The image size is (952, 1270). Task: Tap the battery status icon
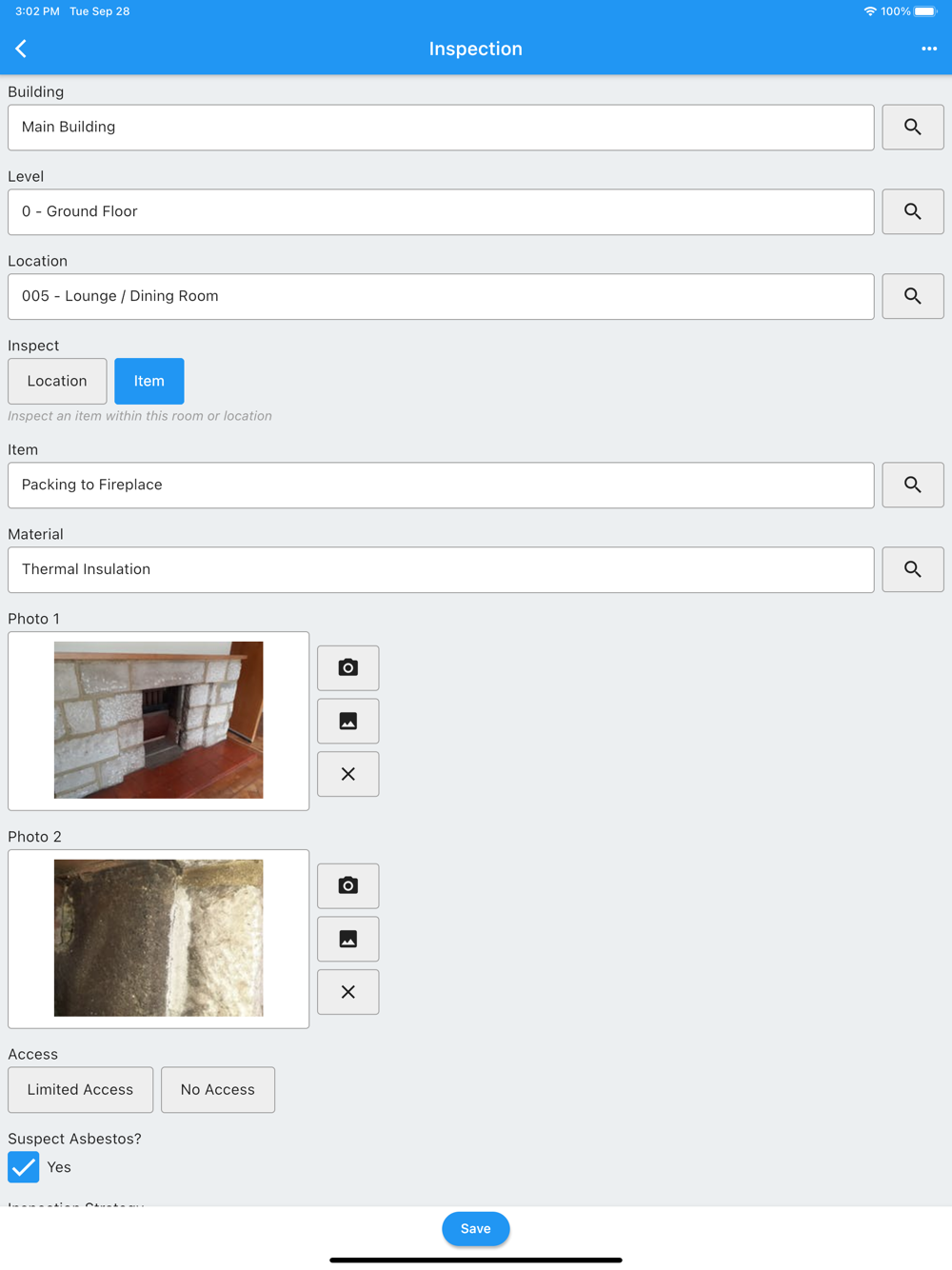pos(926,11)
